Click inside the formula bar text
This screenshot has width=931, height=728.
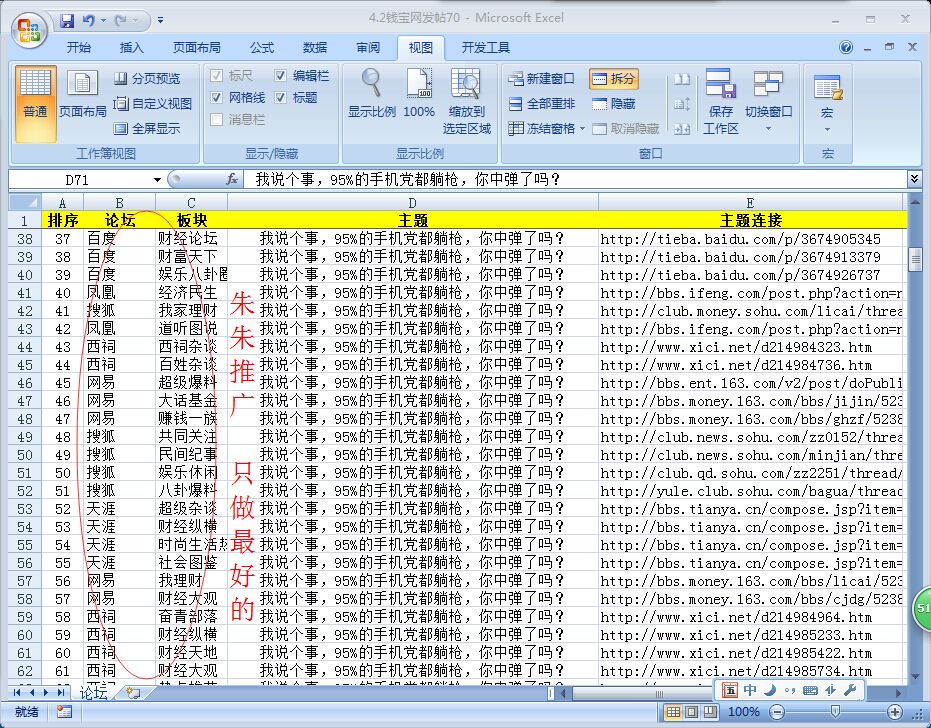coord(408,179)
